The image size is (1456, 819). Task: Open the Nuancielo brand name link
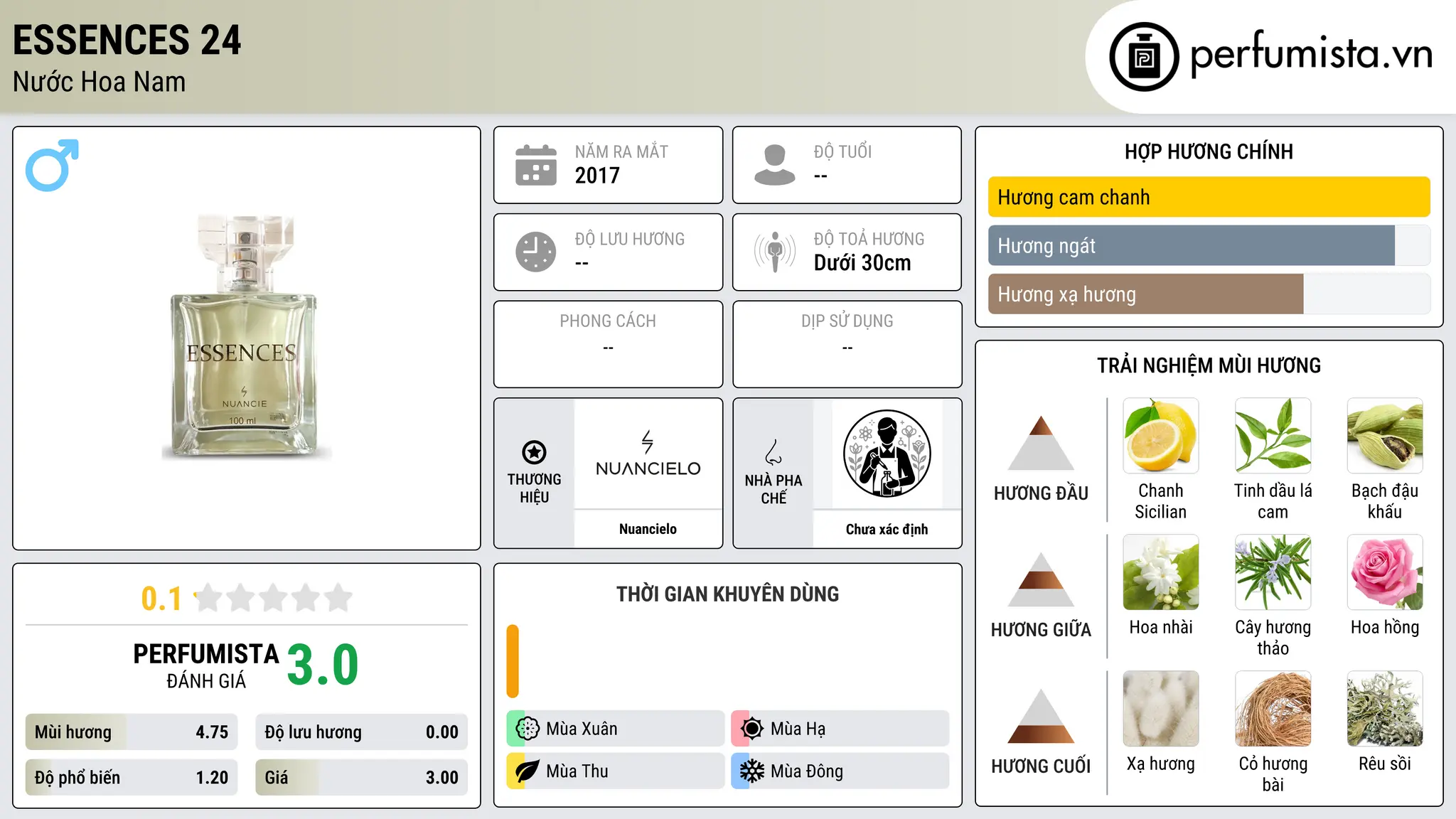(648, 529)
